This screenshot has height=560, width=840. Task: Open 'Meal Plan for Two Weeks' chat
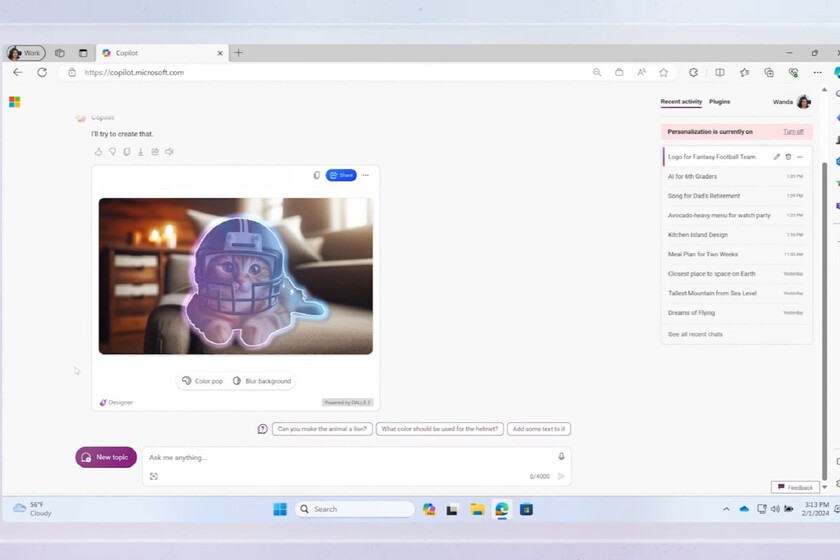pyautogui.click(x=737, y=254)
